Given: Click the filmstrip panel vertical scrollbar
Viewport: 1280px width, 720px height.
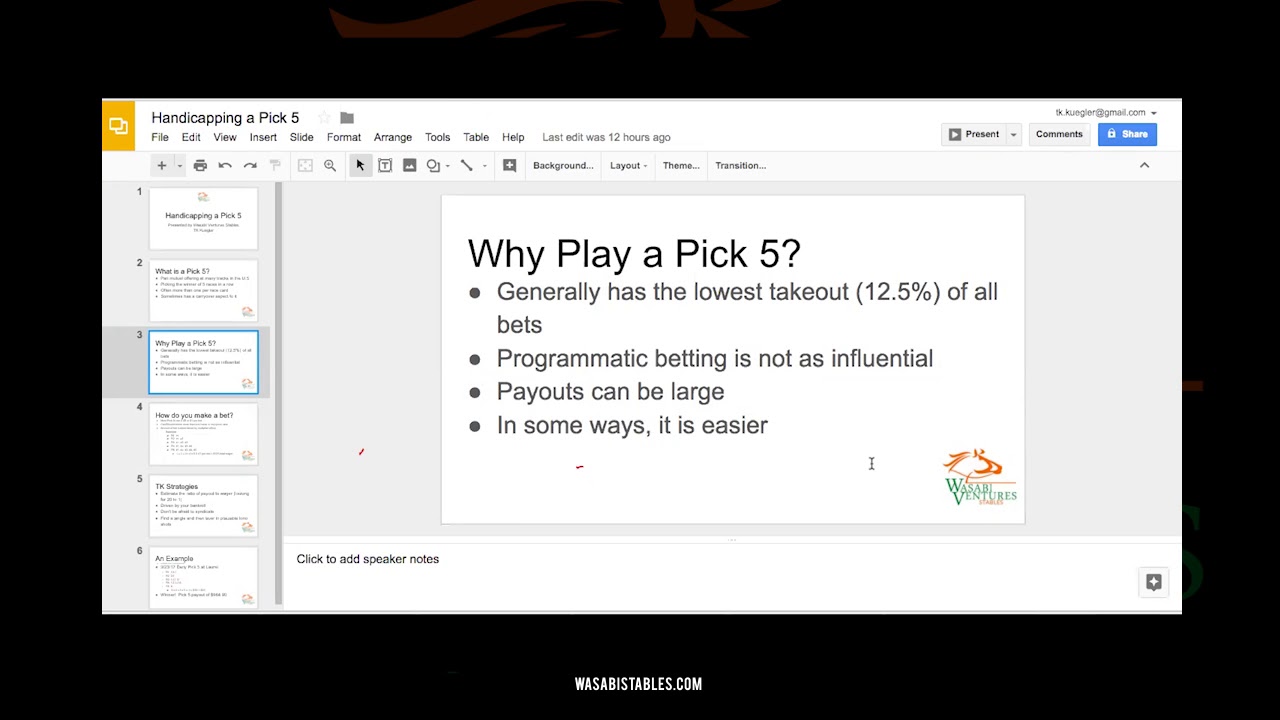Looking at the screenshot, I should (x=279, y=395).
